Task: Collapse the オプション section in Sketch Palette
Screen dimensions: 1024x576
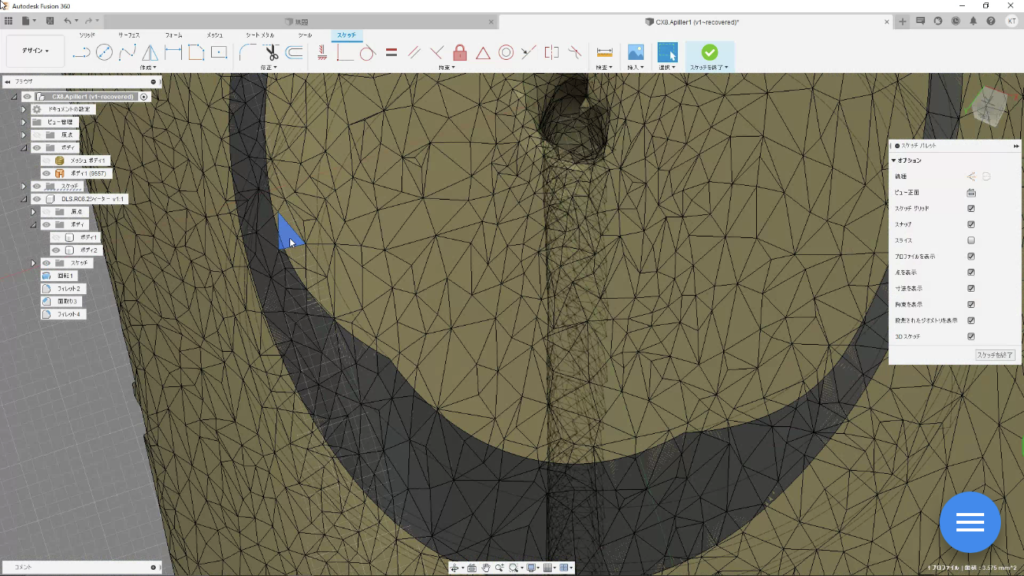Action: 894,160
